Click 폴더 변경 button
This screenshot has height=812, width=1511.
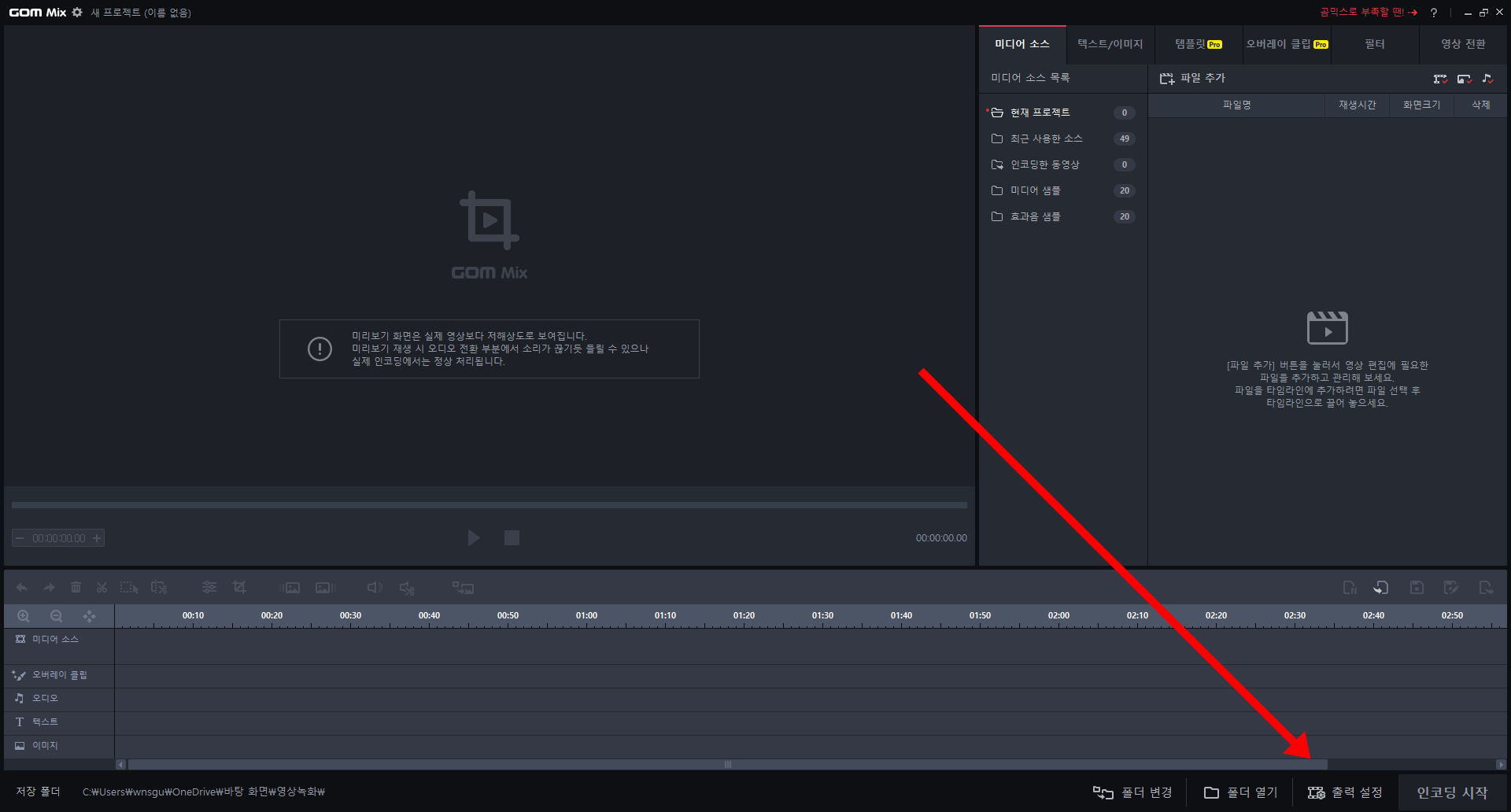click(x=1132, y=792)
